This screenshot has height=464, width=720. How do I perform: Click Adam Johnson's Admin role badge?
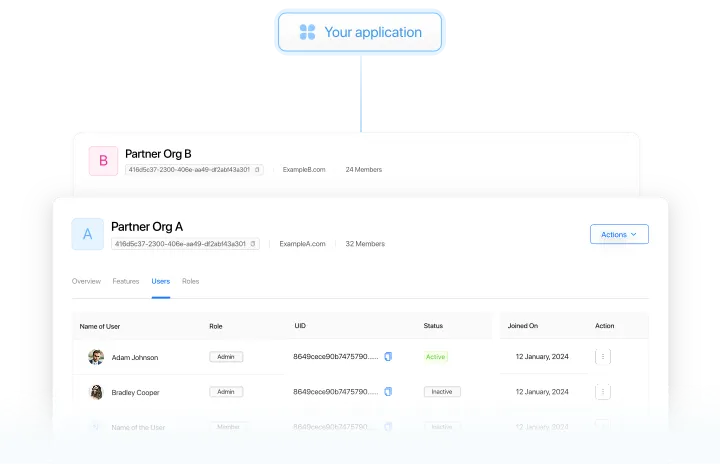pyautogui.click(x=226, y=357)
